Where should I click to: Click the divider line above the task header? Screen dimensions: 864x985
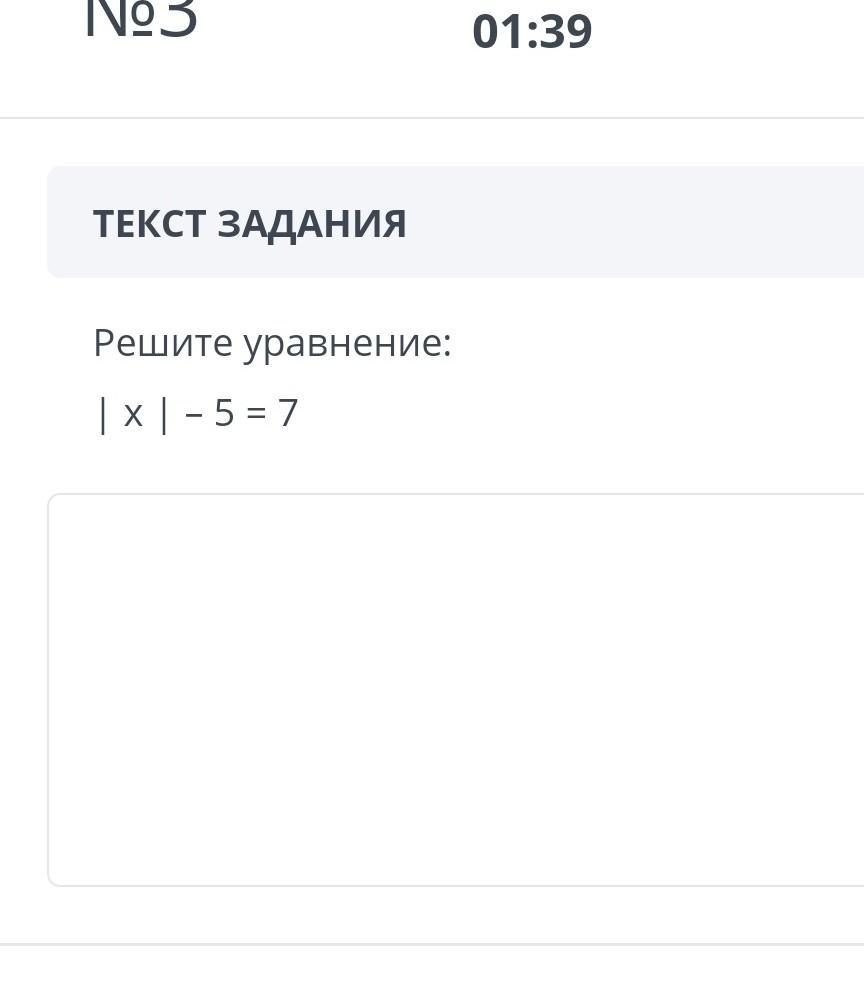tap(432, 118)
